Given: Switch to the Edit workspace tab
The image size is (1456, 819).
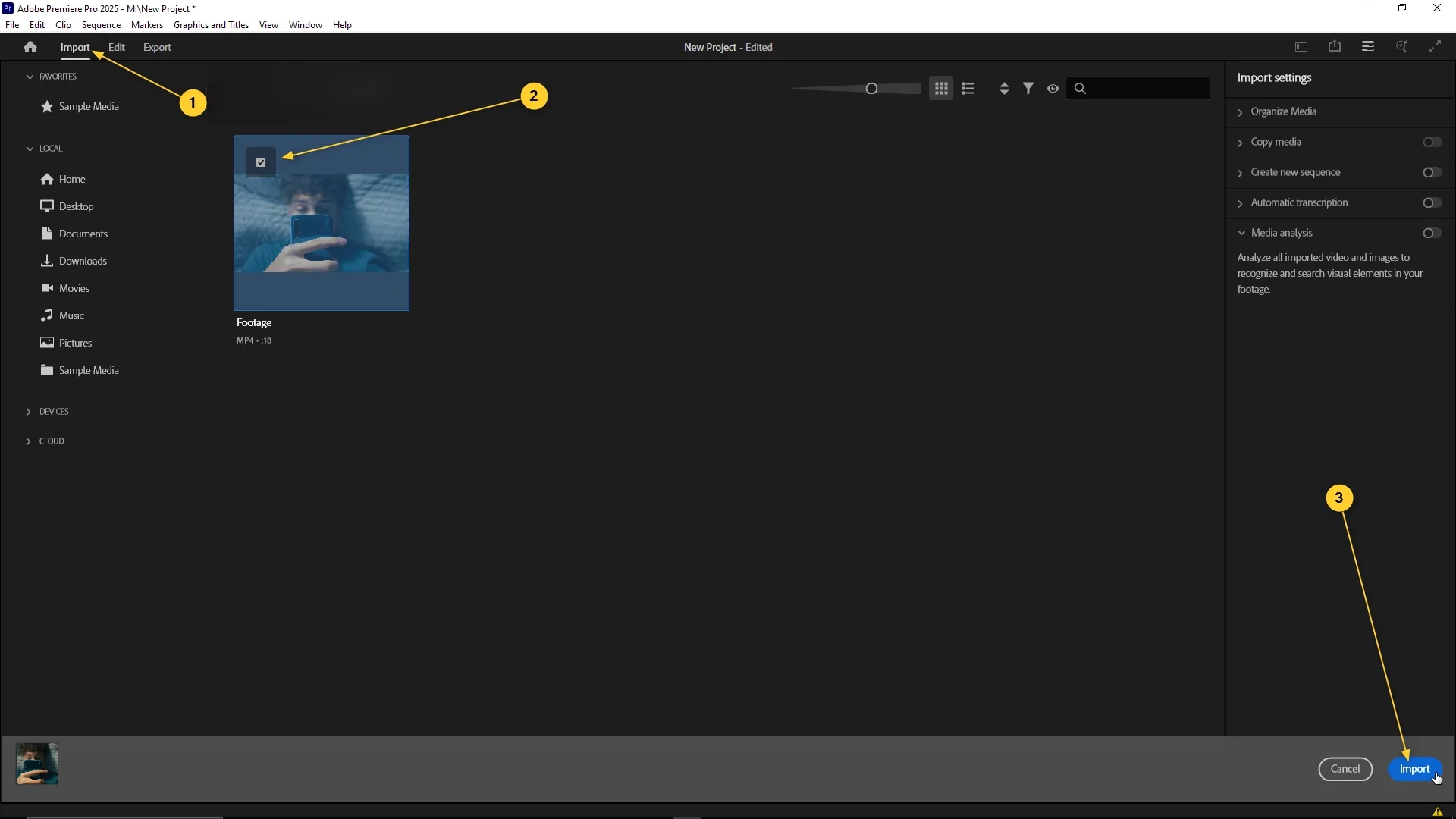Looking at the screenshot, I should coord(116,47).
